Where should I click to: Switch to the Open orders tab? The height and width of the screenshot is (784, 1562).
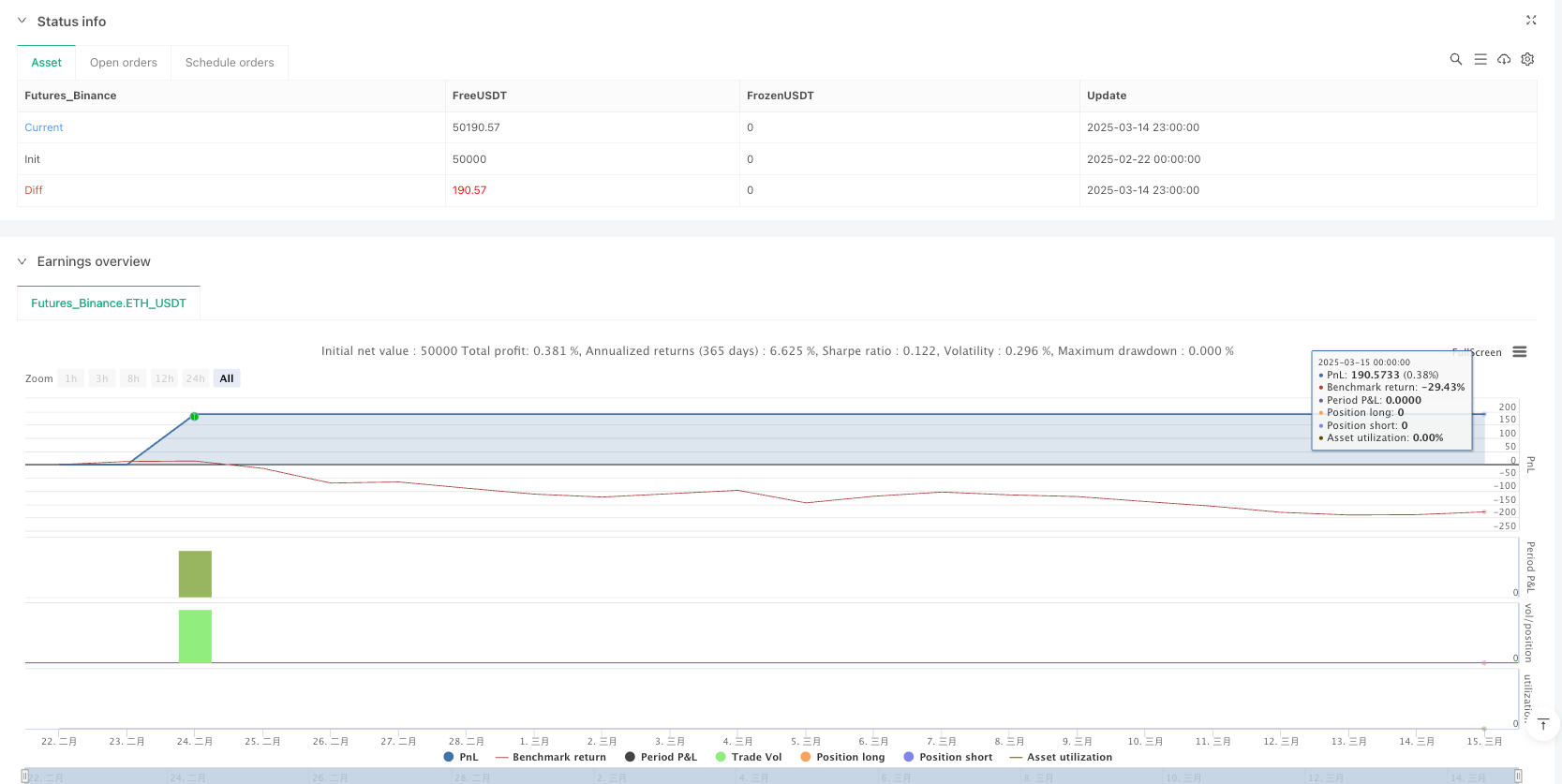click(x=124, y=63)
